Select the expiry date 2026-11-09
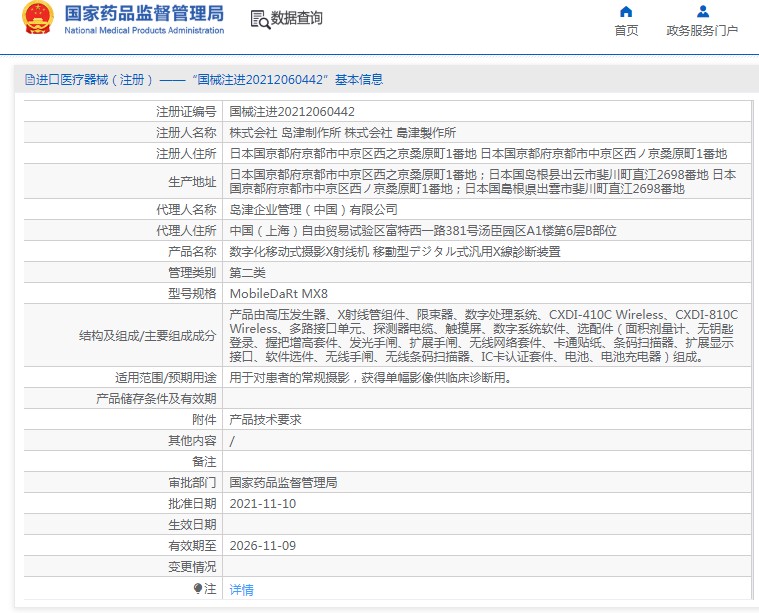 click(262, 546)
